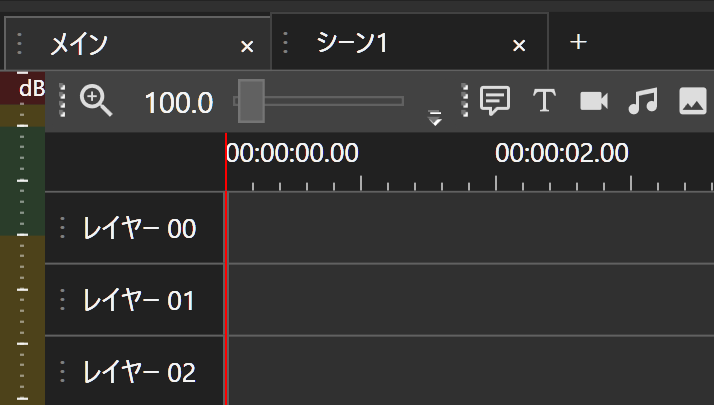The width and height of the screenshot is (714, 405).
Task: Click grip handle left of zoom icon
Action: (62, 100)
